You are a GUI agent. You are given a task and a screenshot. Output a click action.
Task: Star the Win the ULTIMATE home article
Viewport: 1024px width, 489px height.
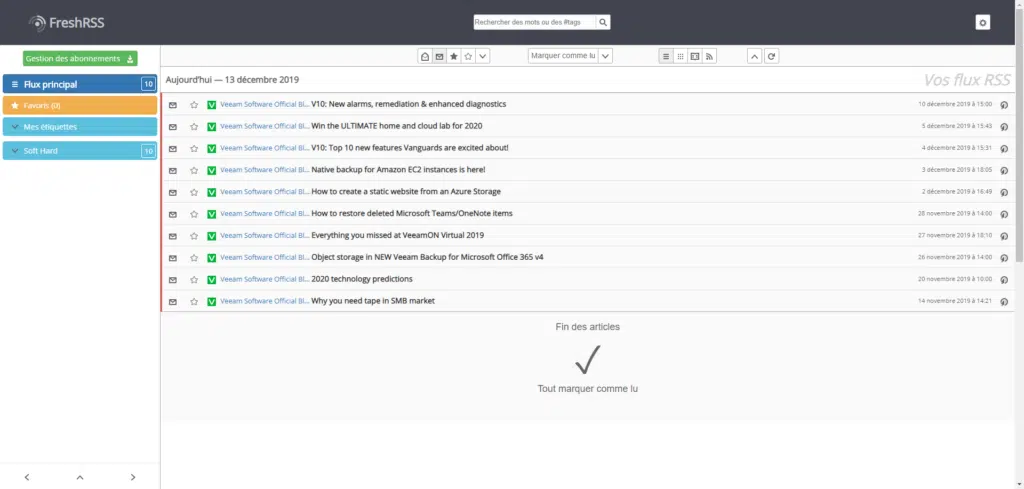pos(194,127)
